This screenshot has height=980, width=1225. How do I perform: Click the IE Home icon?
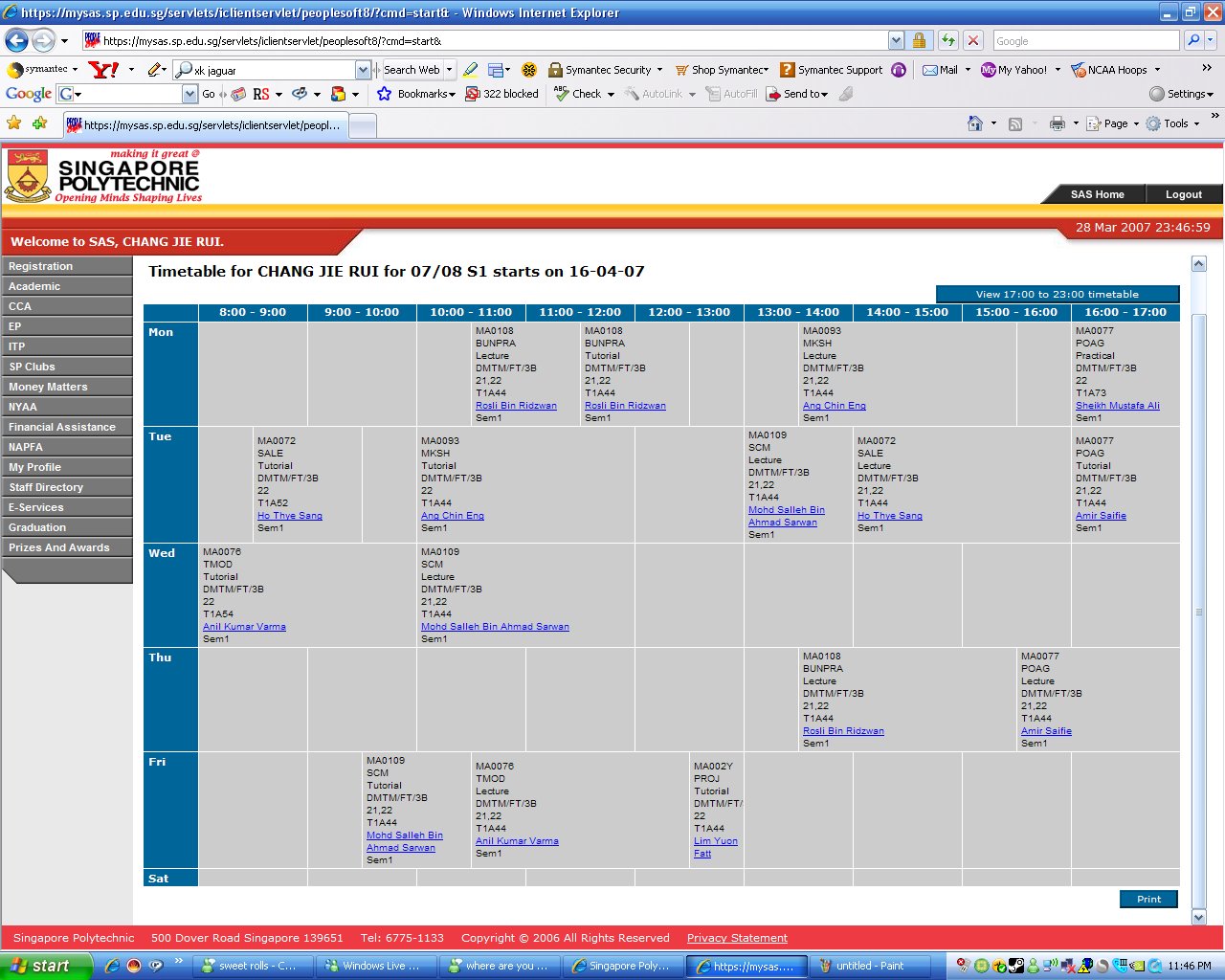click(975, 123)
